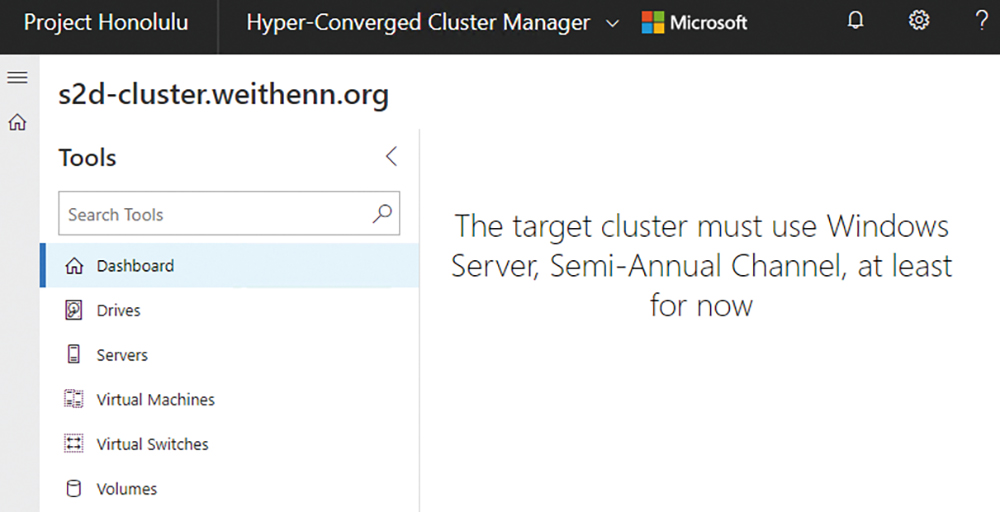Image resolution: width=1000 pixels, height=512 pixels.
Task: Click the Servers device icon
Action: (74, 355)
